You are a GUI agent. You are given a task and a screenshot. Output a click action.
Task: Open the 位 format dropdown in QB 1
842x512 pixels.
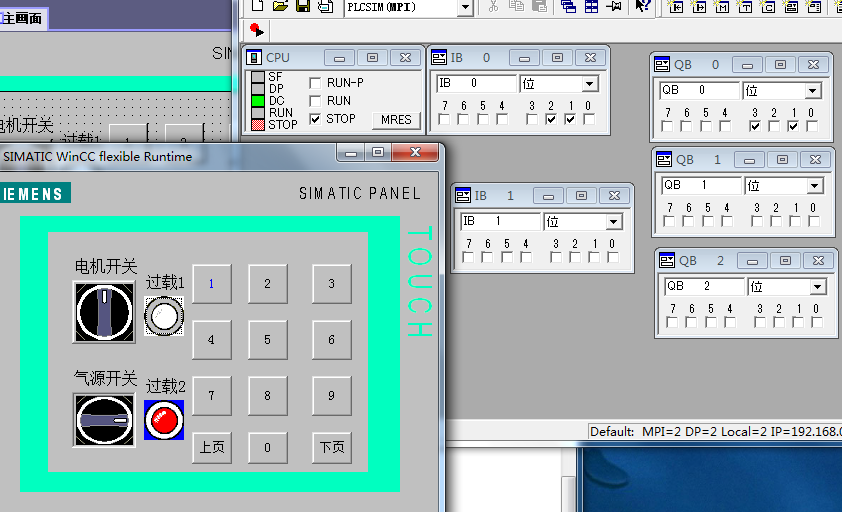tap(815, 186)
